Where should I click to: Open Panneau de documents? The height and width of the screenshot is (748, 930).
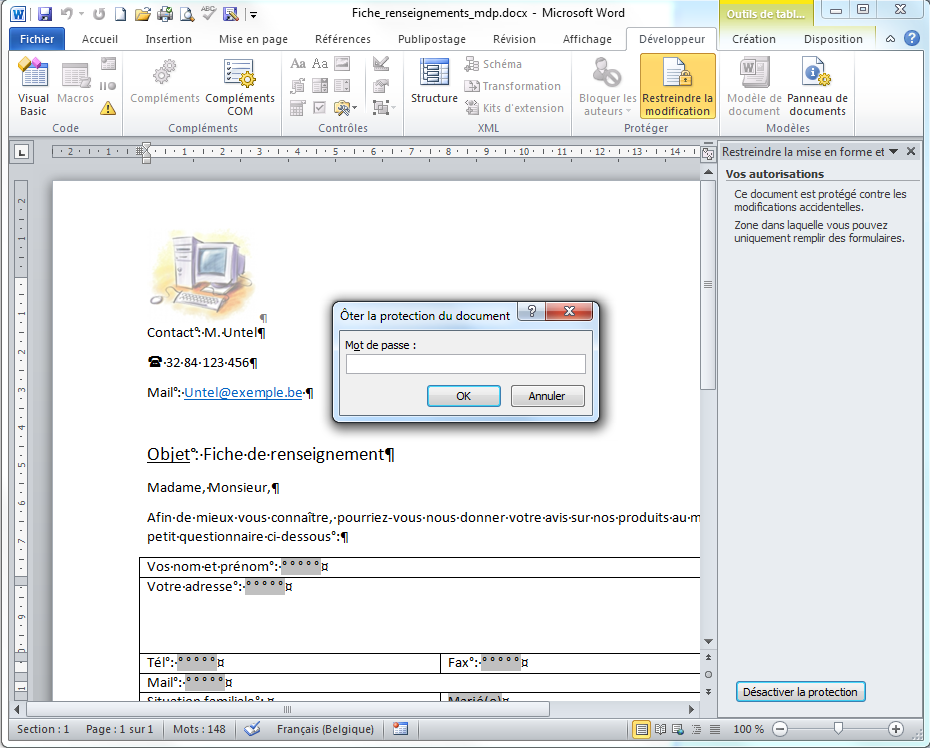[x=817, y=87]
